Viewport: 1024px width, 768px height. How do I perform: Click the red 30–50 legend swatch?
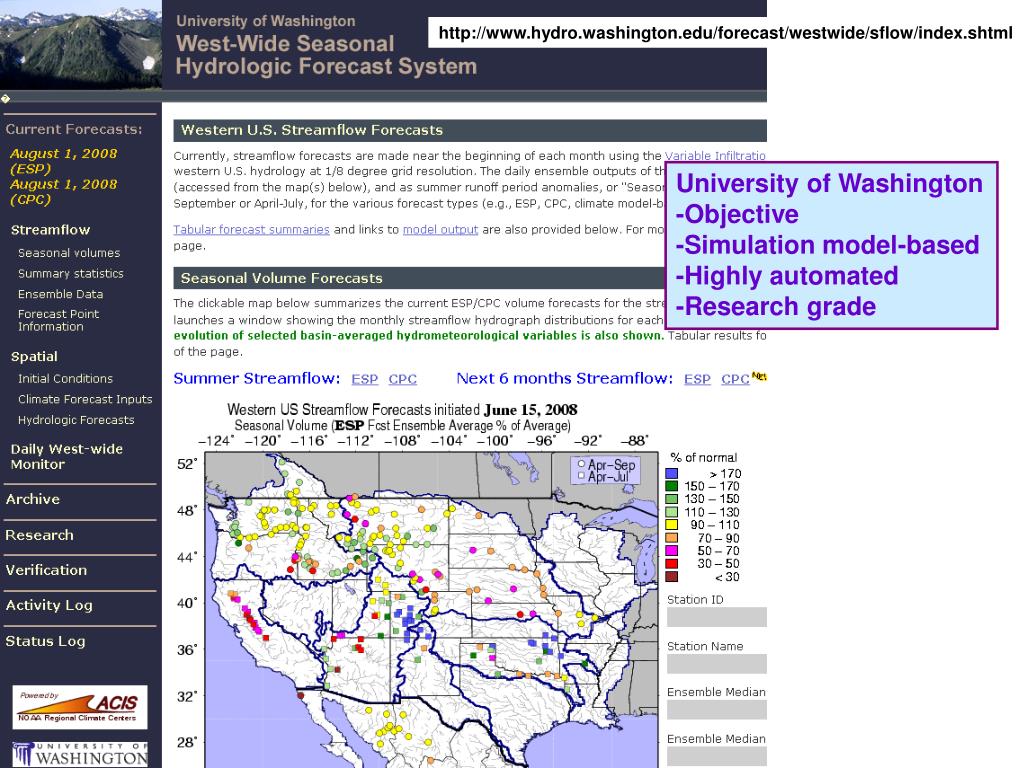pyautogui.click(x=671, y=564)
